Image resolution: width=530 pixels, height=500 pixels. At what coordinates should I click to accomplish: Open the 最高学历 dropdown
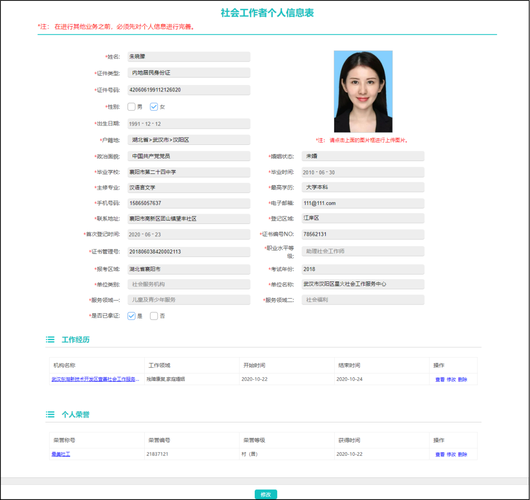[x=363, y=187]
